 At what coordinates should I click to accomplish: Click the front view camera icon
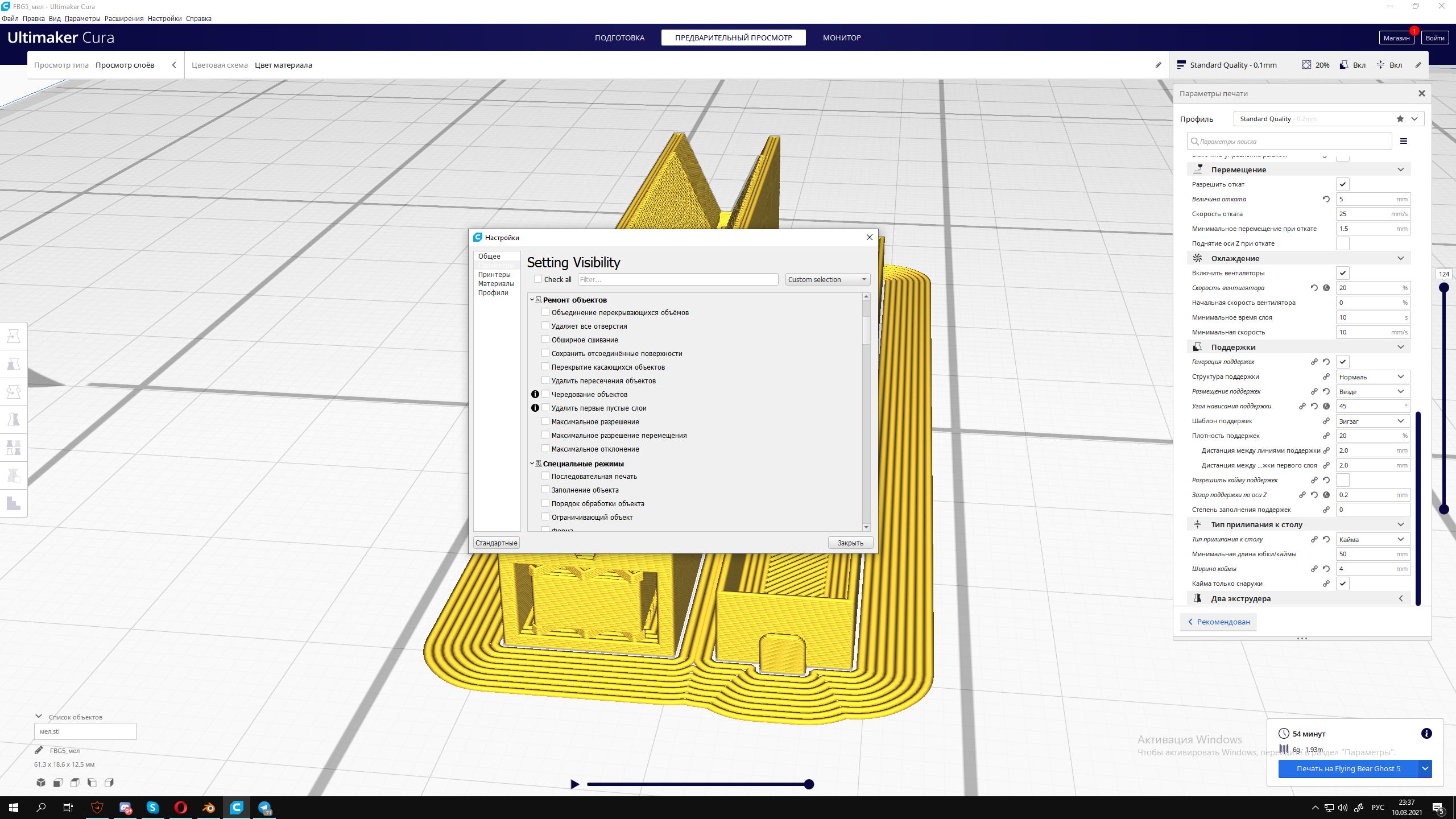click(x=58, y=783)
